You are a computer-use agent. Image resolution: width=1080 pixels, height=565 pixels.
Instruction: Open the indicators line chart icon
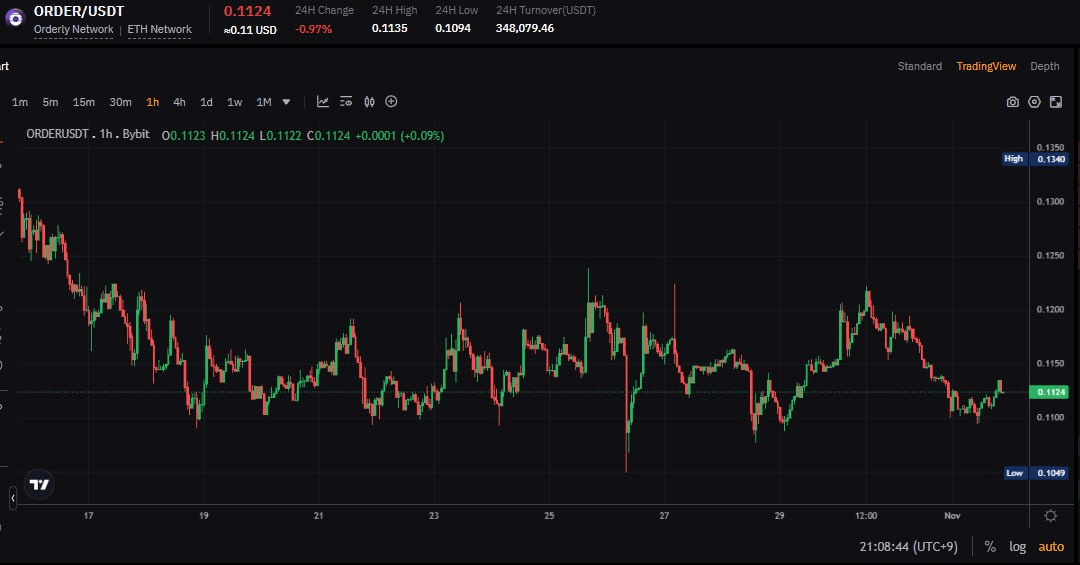[322, 102]
